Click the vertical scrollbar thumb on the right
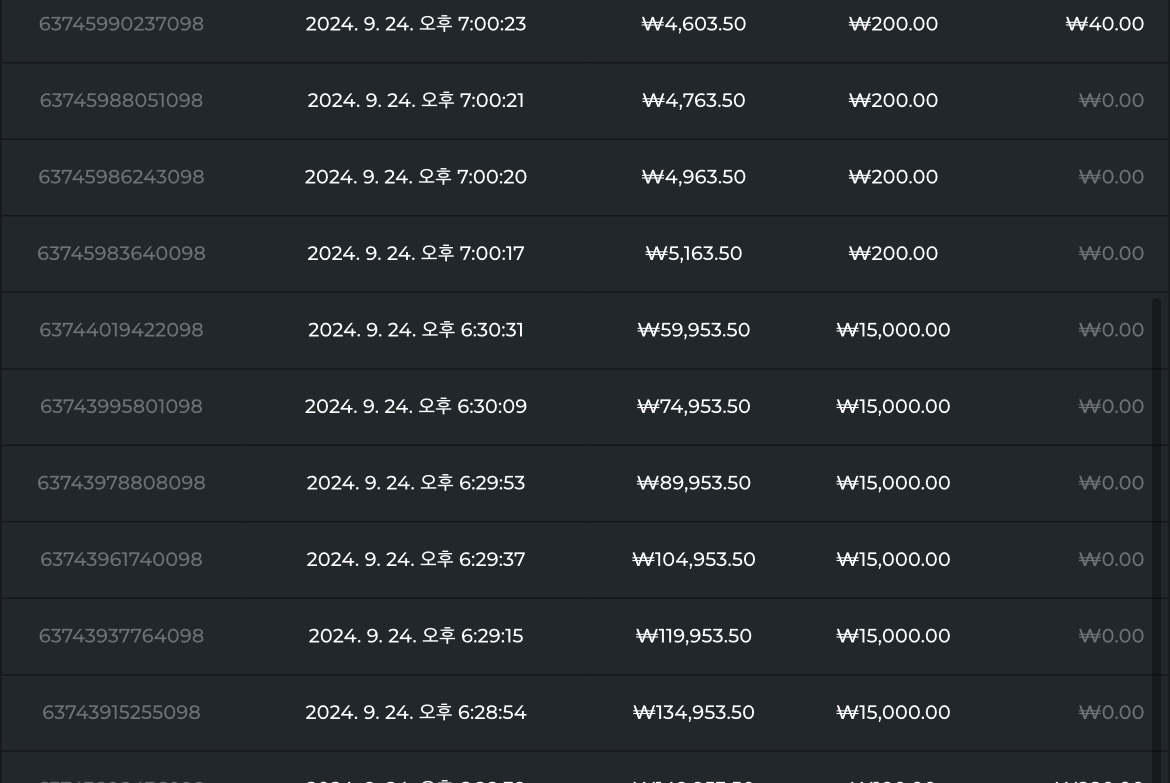Viewport: 1170px width, 783px height. click(x=1157, y=537)
